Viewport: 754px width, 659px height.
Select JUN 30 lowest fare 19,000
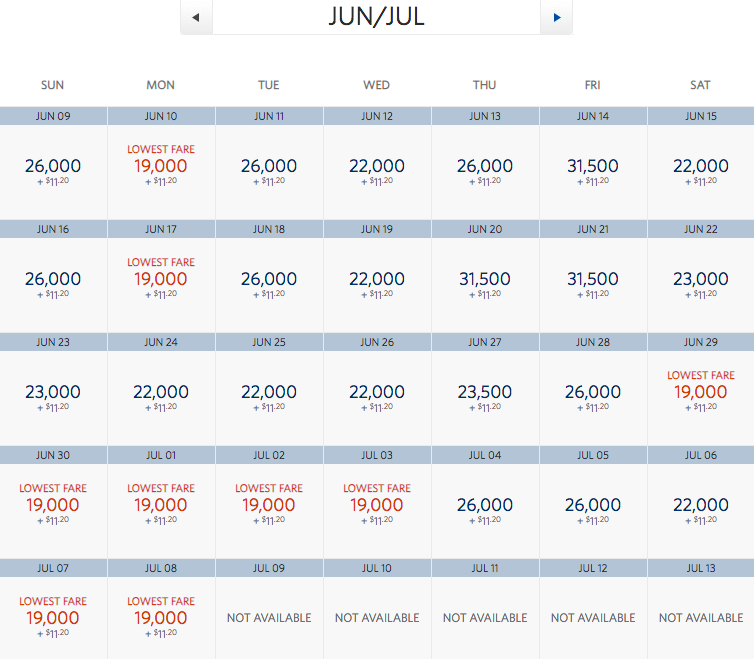tap(53, 505)
